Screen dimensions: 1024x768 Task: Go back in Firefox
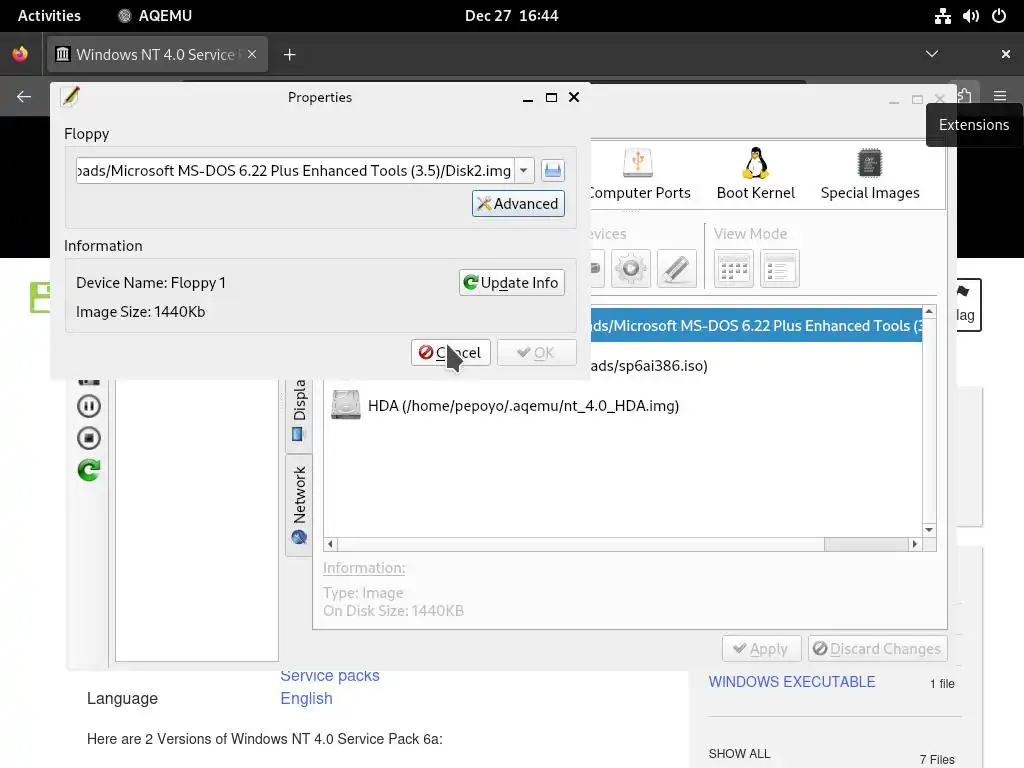tap(24, 97)
